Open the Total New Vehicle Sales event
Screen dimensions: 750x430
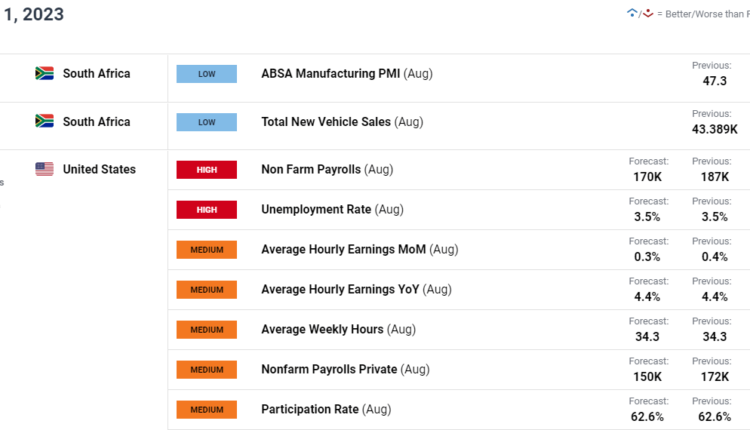tap(326, 122)
